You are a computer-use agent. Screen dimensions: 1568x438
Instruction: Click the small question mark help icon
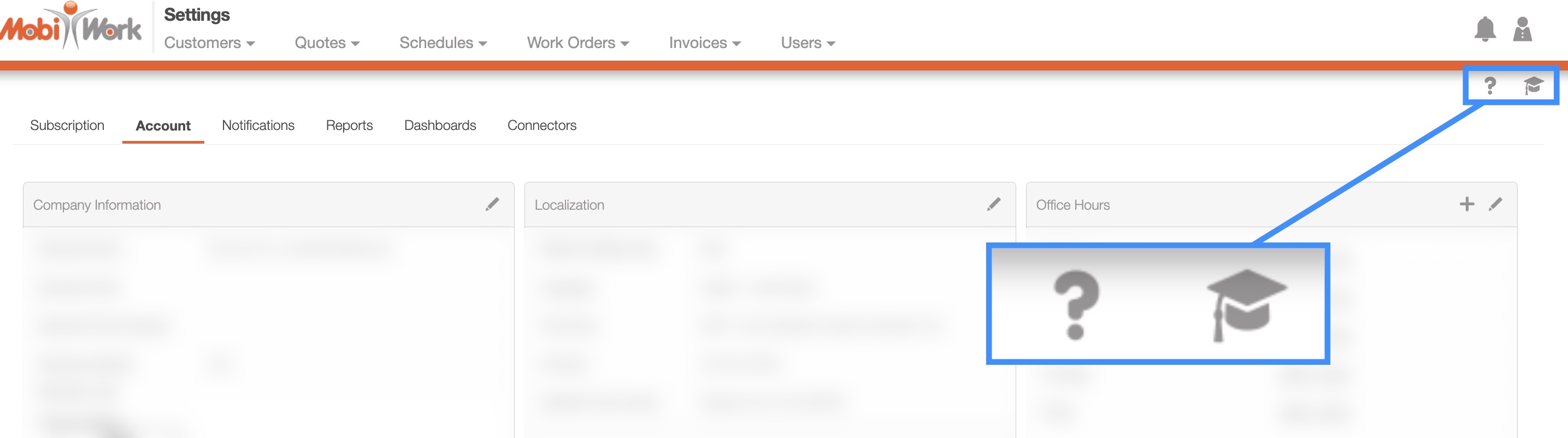(x=1489, y=86)
